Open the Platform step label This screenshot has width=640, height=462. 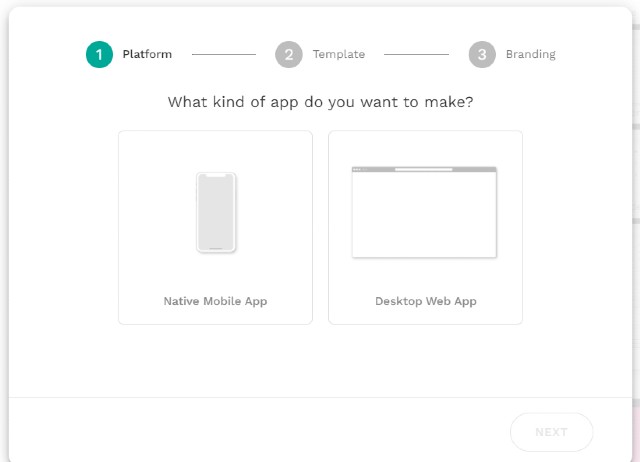[x=147, y=54]
